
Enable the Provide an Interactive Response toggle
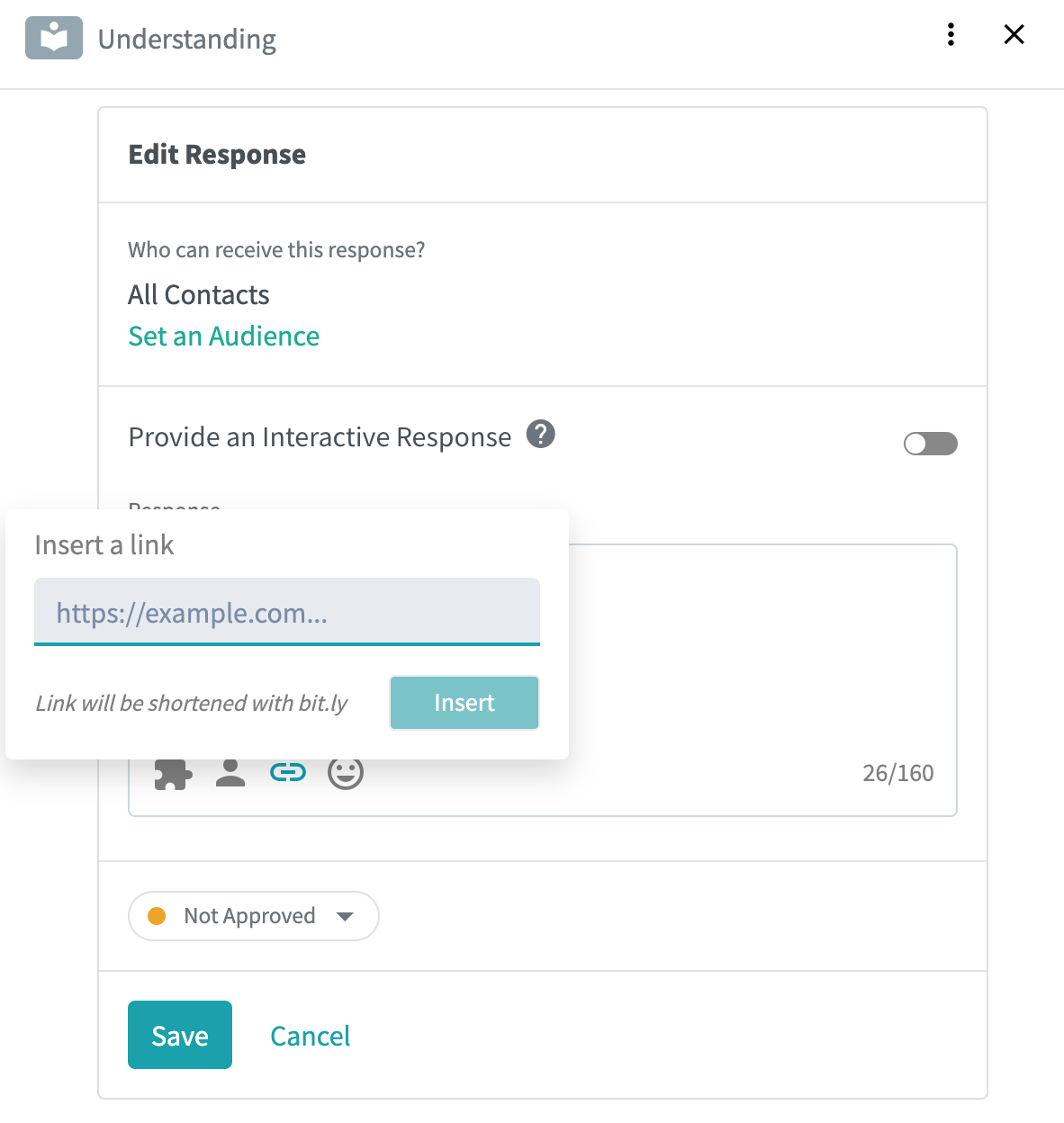931,444
